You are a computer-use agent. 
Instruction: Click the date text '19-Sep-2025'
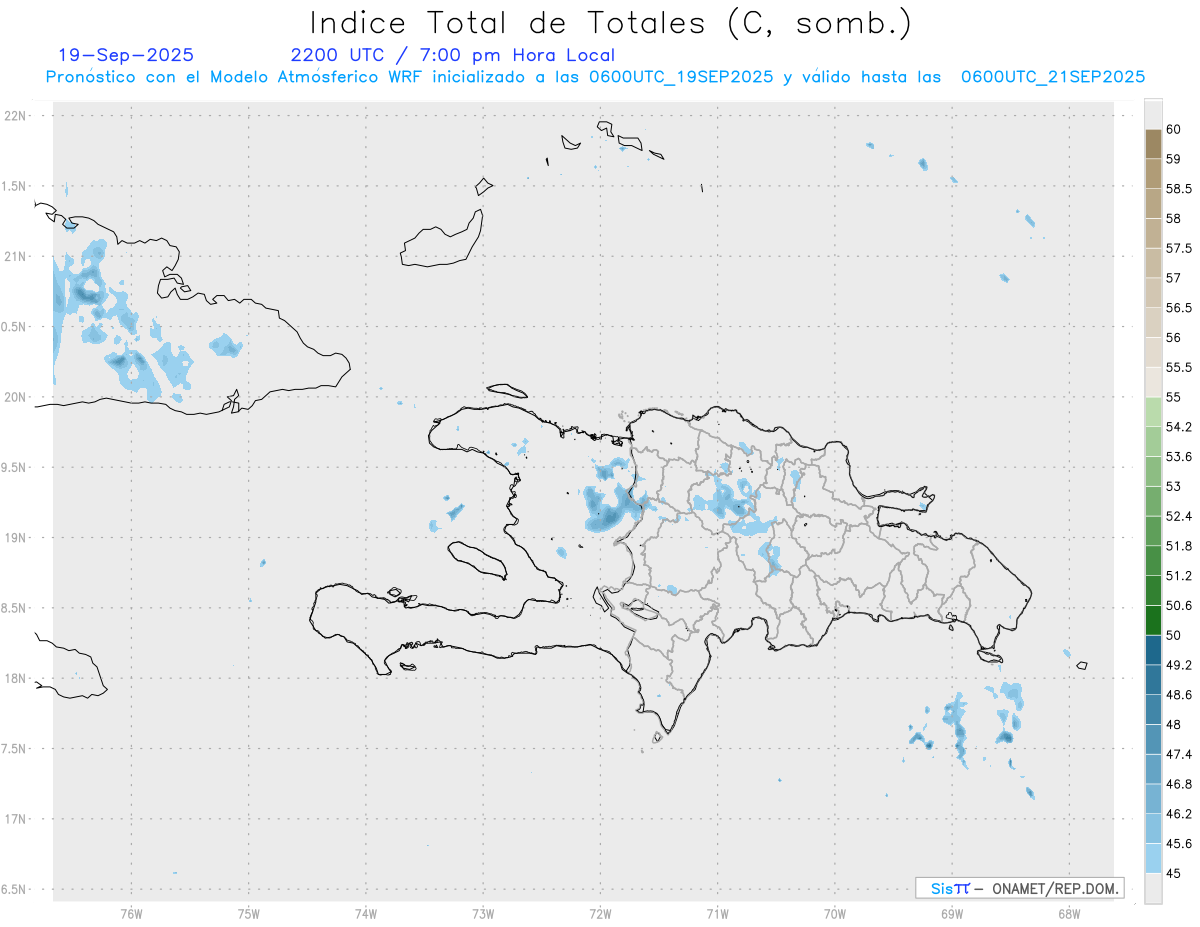(x=126, y=55)
